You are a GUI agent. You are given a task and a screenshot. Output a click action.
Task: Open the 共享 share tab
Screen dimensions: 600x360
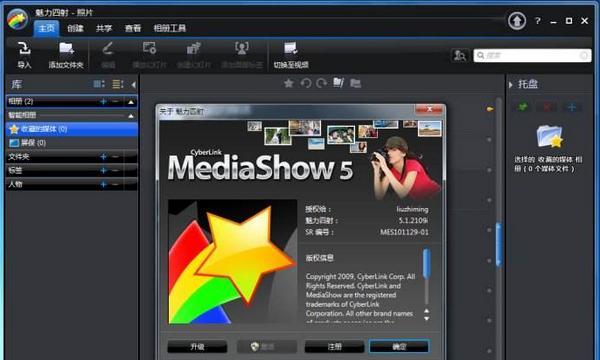(x=104, y=28)
